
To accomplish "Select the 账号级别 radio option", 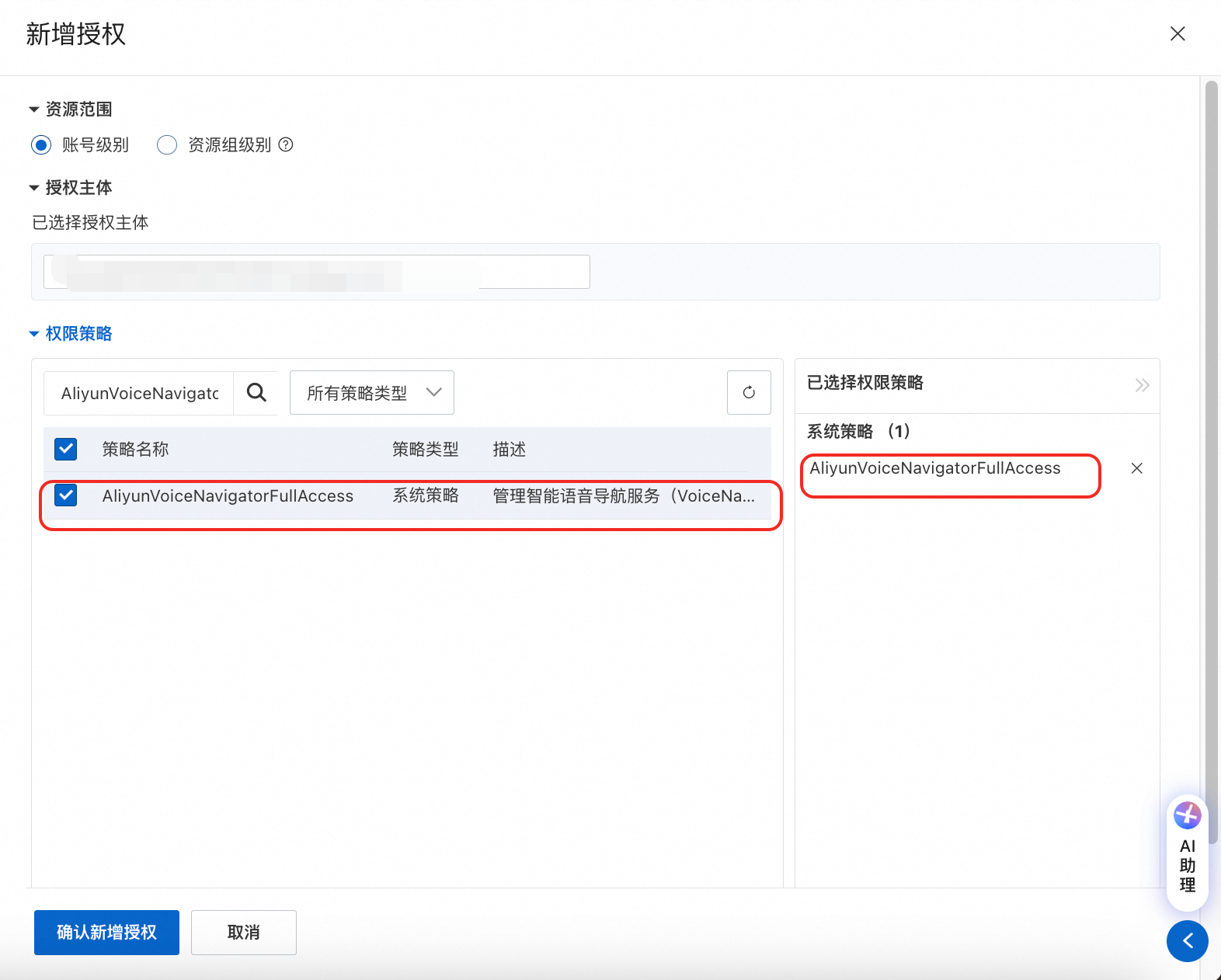I will click(41, 144).
